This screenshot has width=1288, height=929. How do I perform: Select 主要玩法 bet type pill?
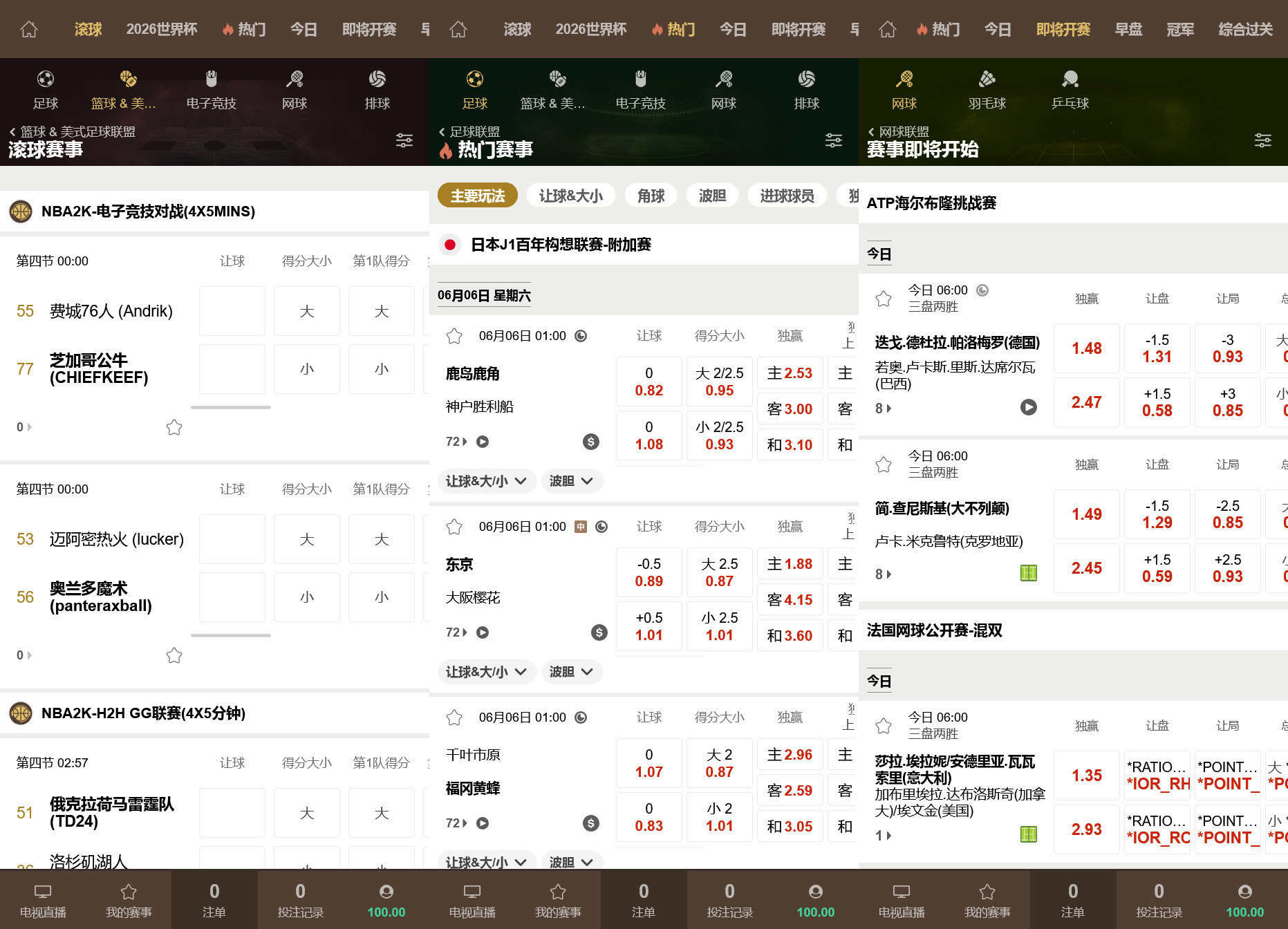click(x=478, y=196)
